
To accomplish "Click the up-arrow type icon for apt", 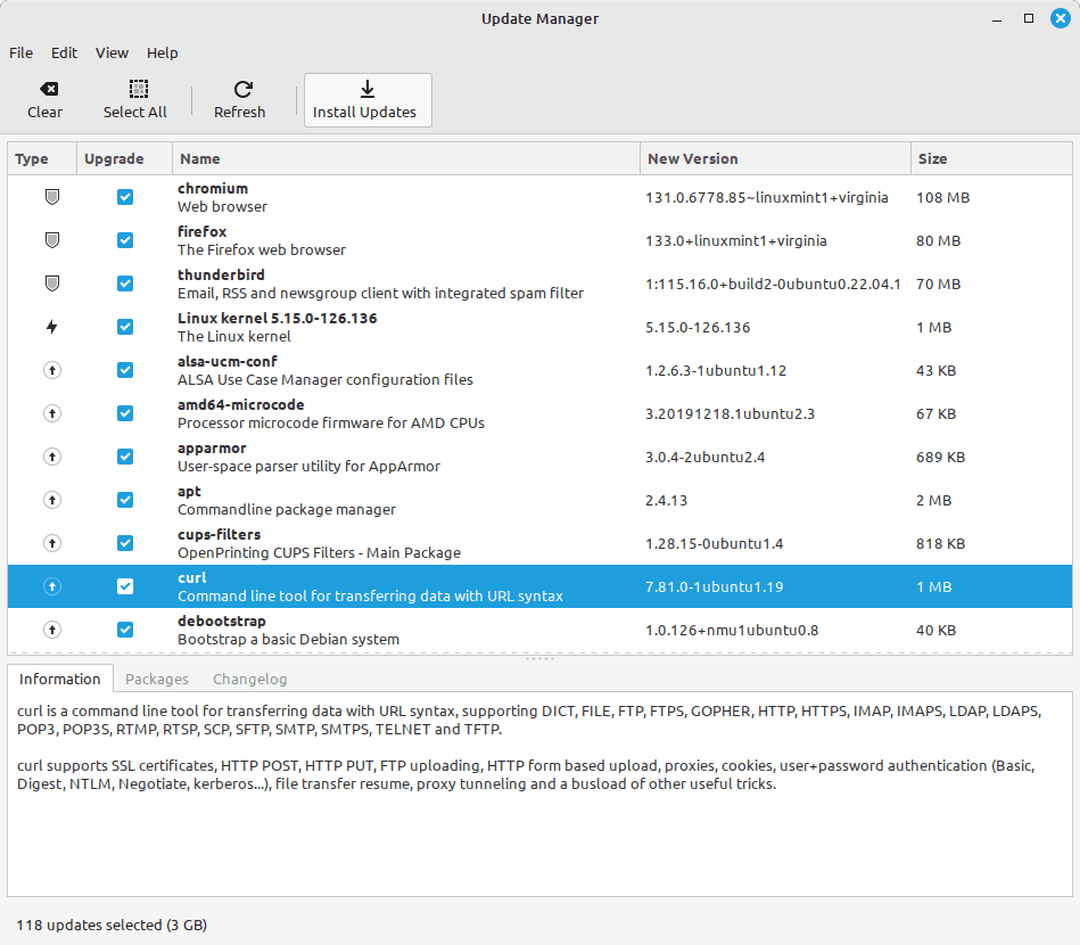I will 52,500.
